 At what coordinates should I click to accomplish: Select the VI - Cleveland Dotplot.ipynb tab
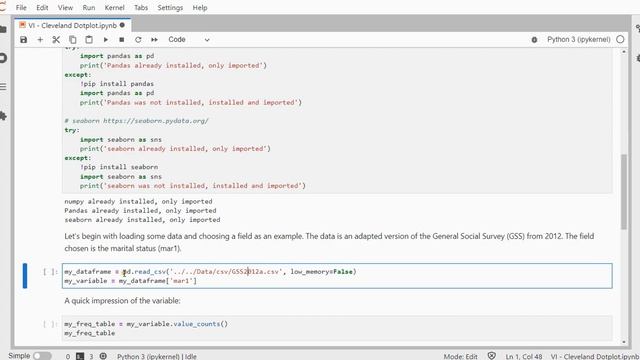point(72,25)
